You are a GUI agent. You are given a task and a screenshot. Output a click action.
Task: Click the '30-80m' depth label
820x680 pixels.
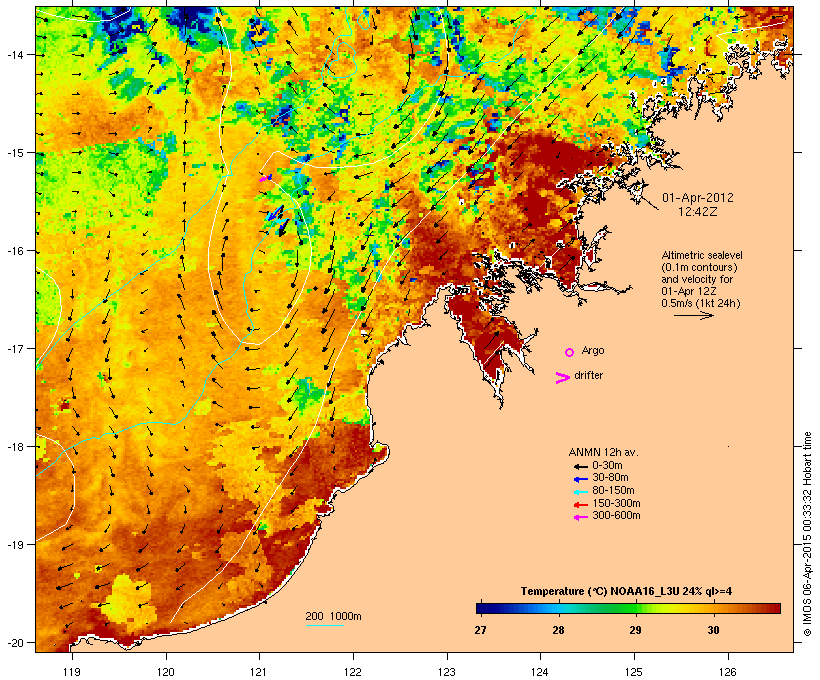point(610,478)
